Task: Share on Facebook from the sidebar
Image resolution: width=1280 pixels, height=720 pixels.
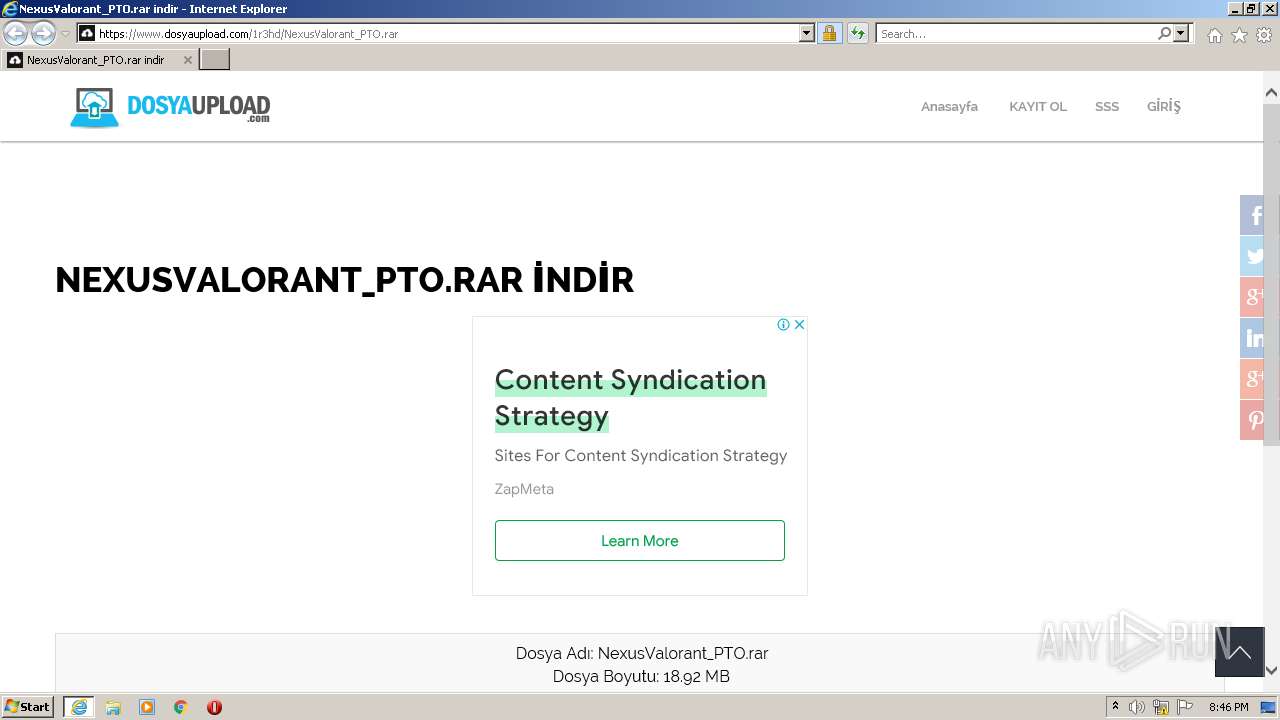Action: click(x=1252, y=215)
